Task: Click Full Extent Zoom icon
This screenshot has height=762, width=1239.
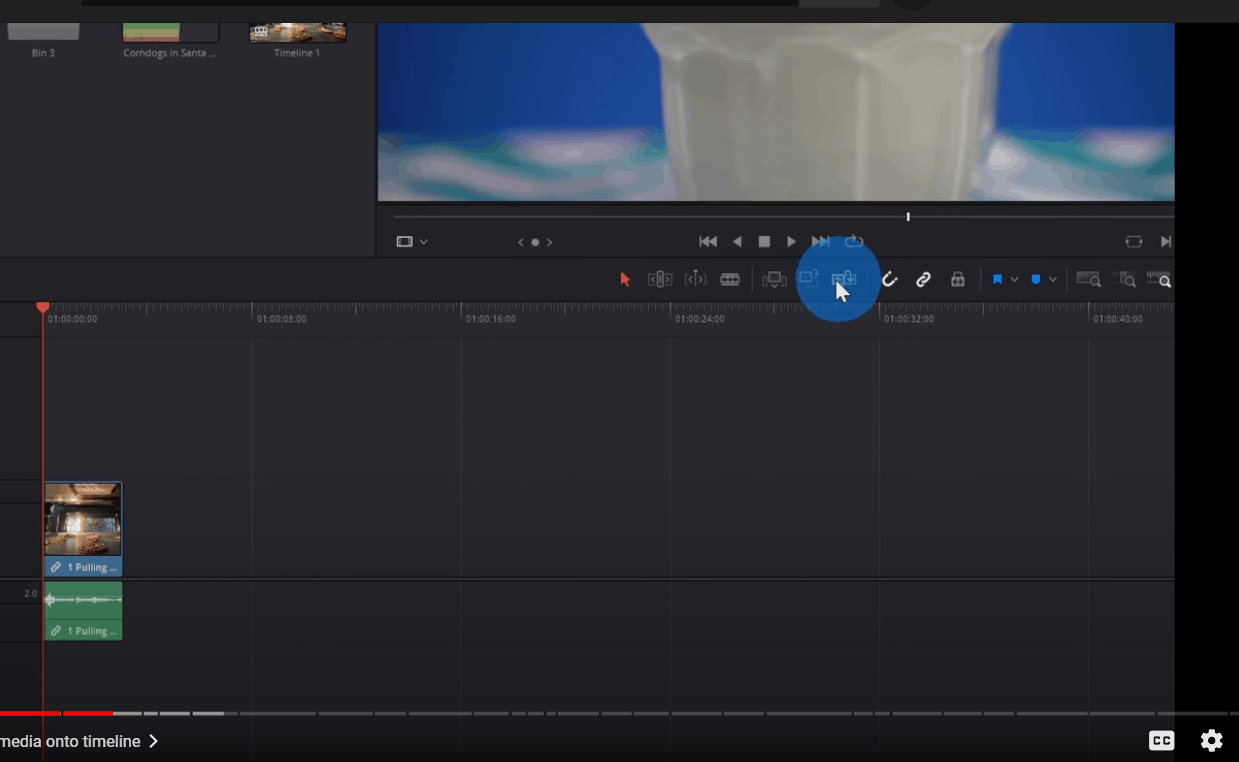Action: tap(1088, 280)
